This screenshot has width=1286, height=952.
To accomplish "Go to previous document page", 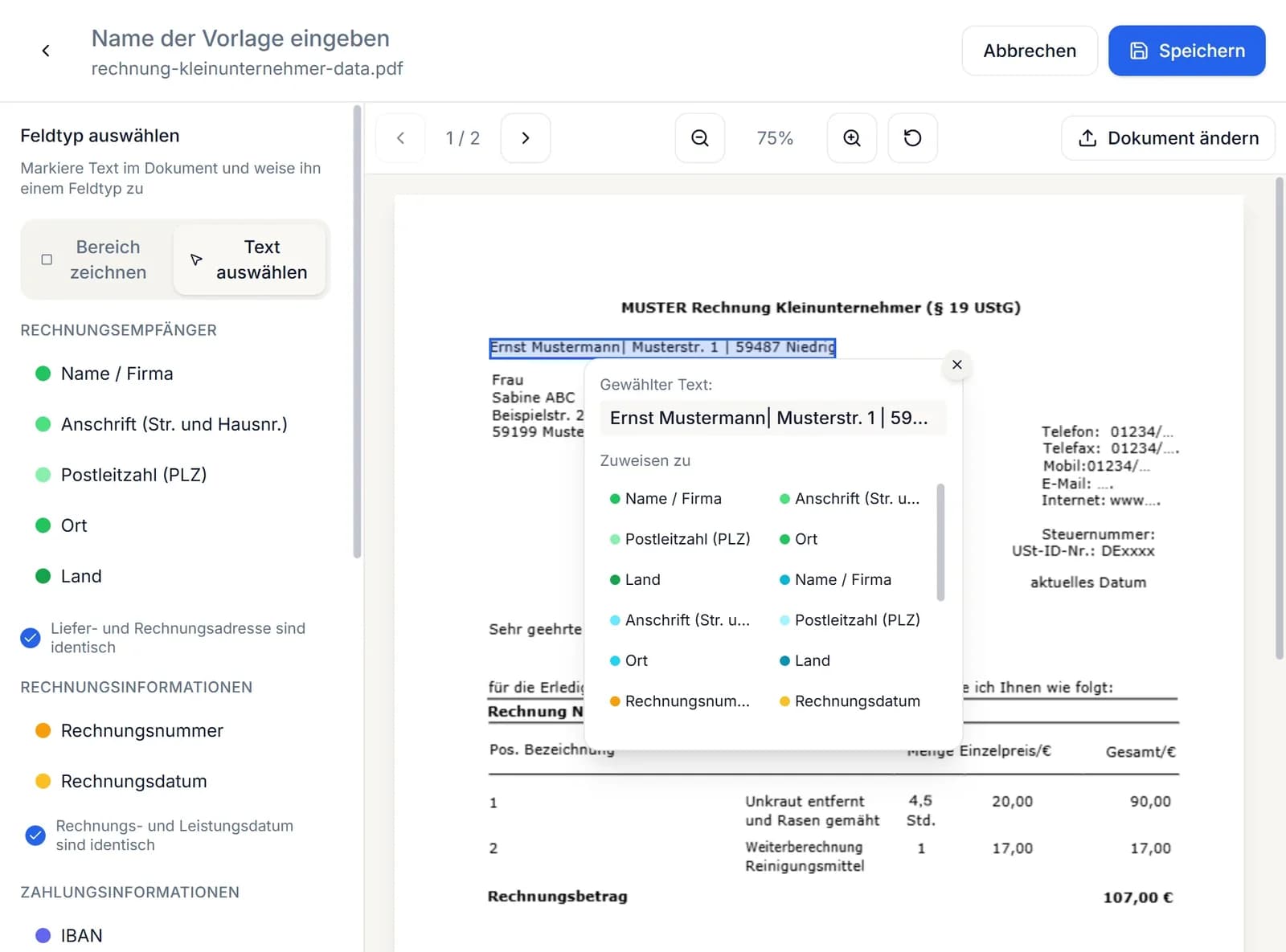I will [400, 138].
